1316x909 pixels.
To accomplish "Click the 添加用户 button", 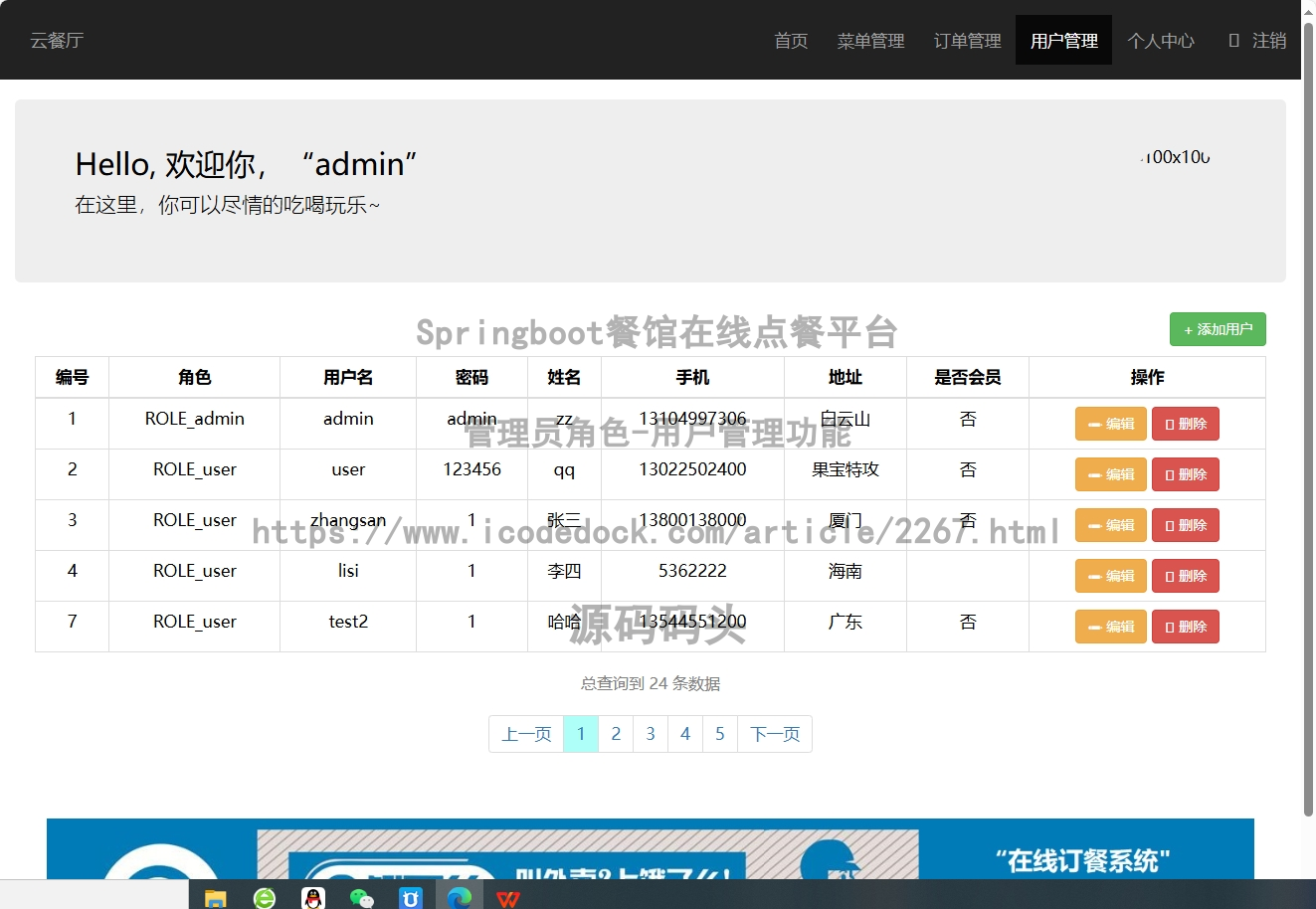I will (1218, 329).
